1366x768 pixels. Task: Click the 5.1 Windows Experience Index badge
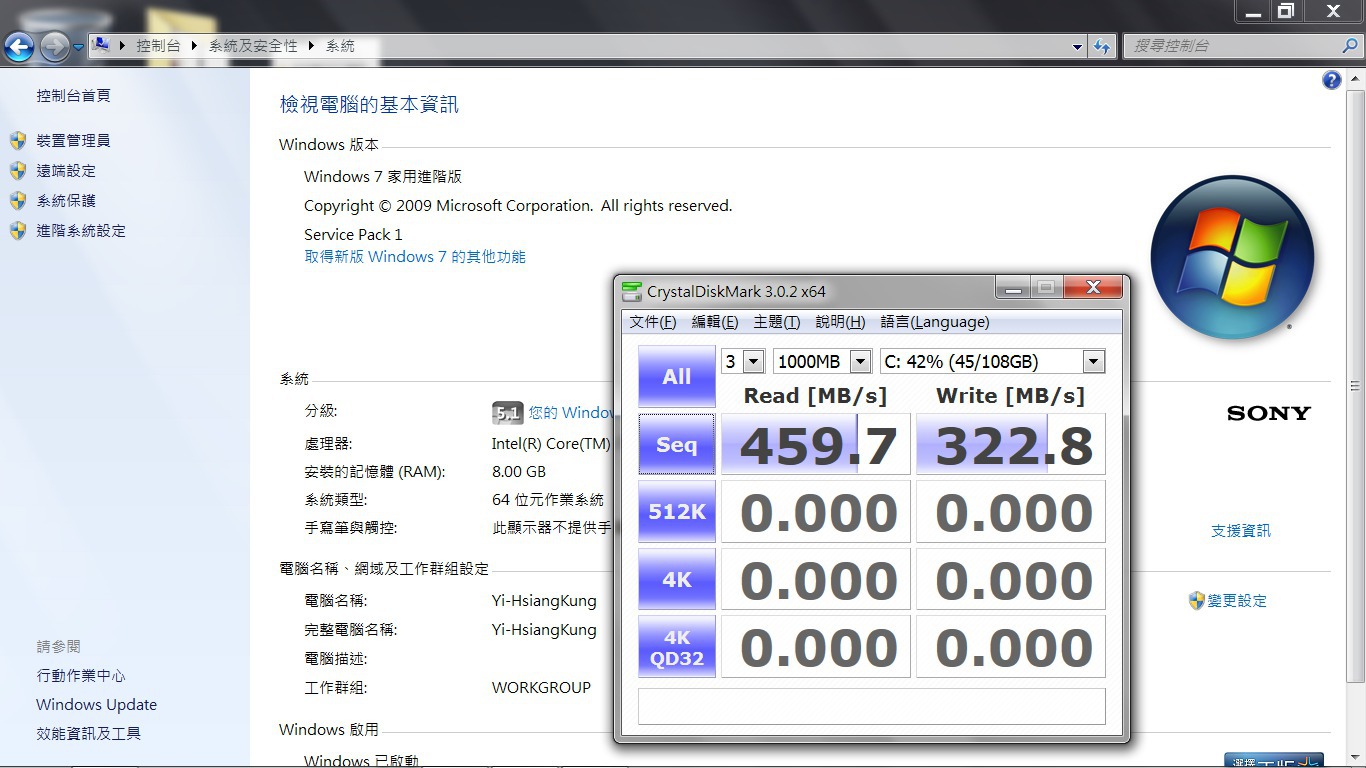click(x=508, y=413)
